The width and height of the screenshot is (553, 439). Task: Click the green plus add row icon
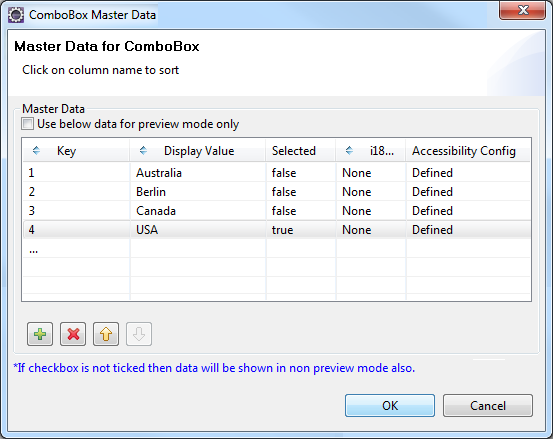pos(40,334)
